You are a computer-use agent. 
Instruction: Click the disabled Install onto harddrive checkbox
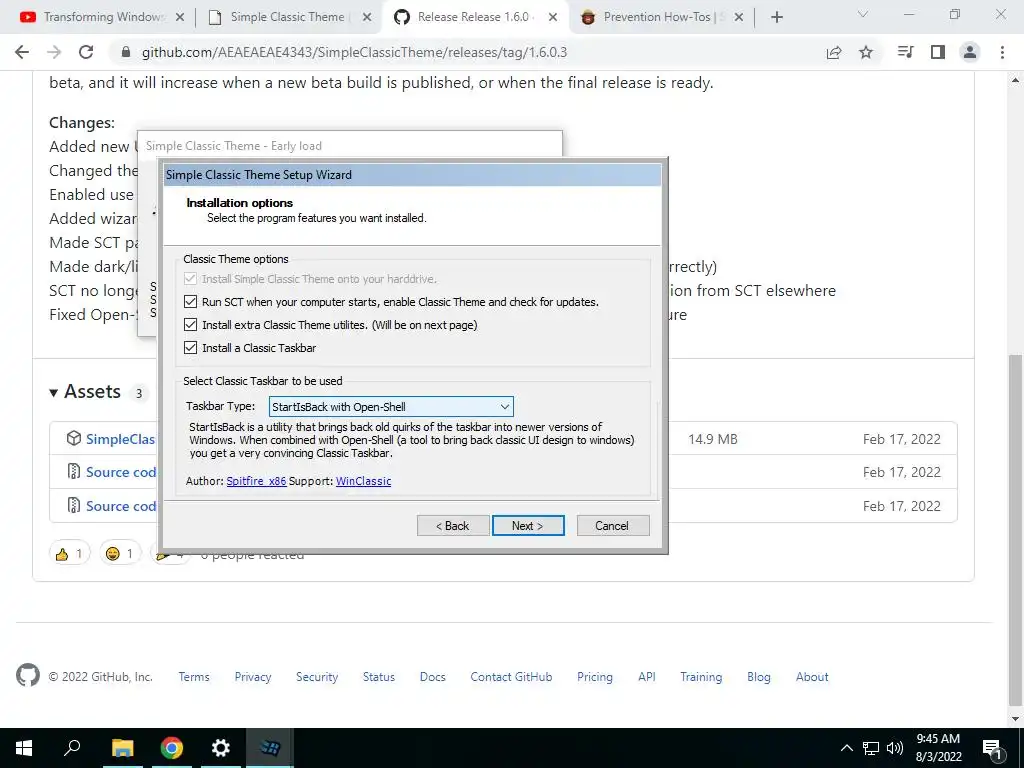point(190,279)
